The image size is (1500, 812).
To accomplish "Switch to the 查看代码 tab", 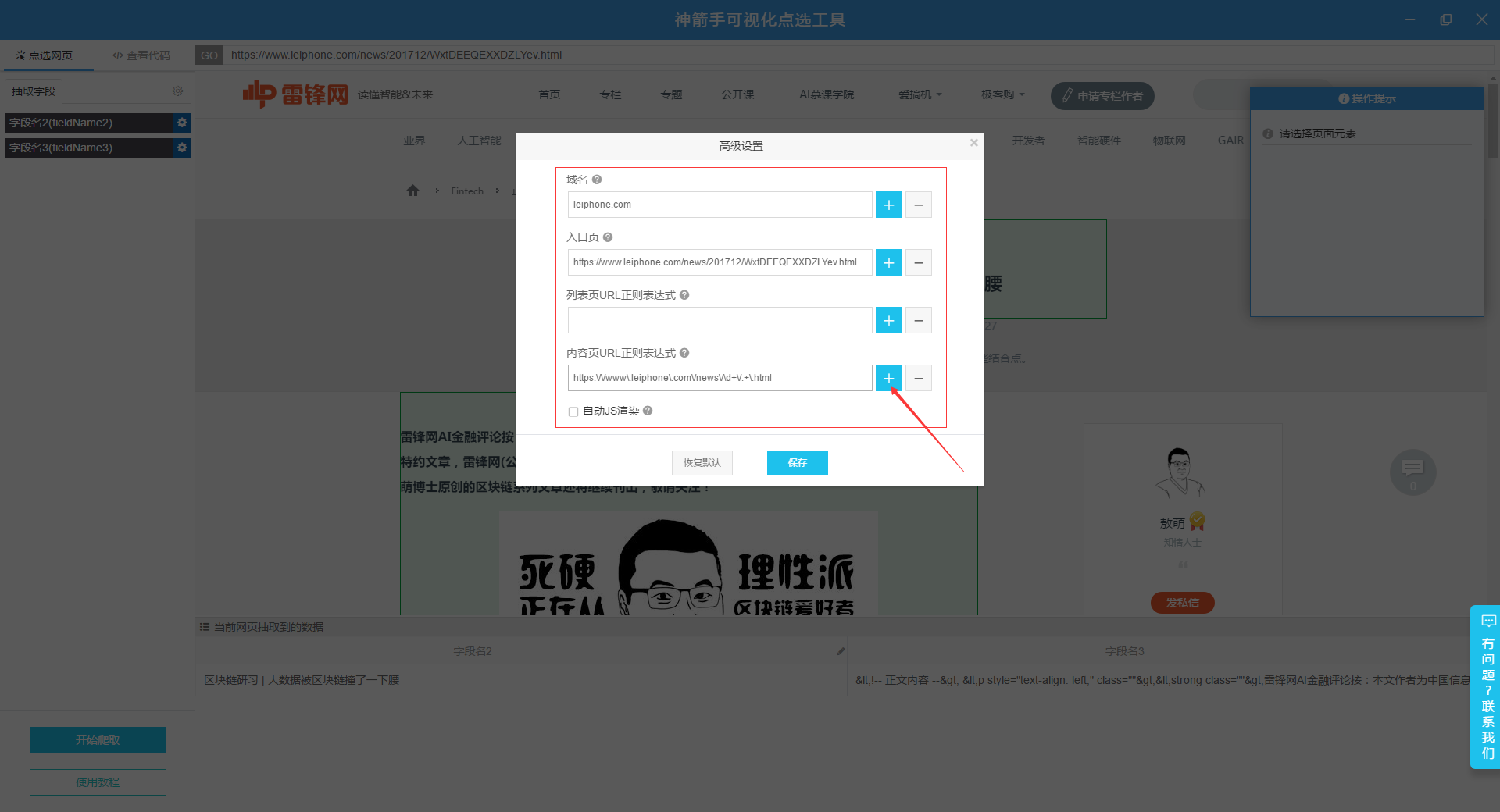I will pos(141,55).
